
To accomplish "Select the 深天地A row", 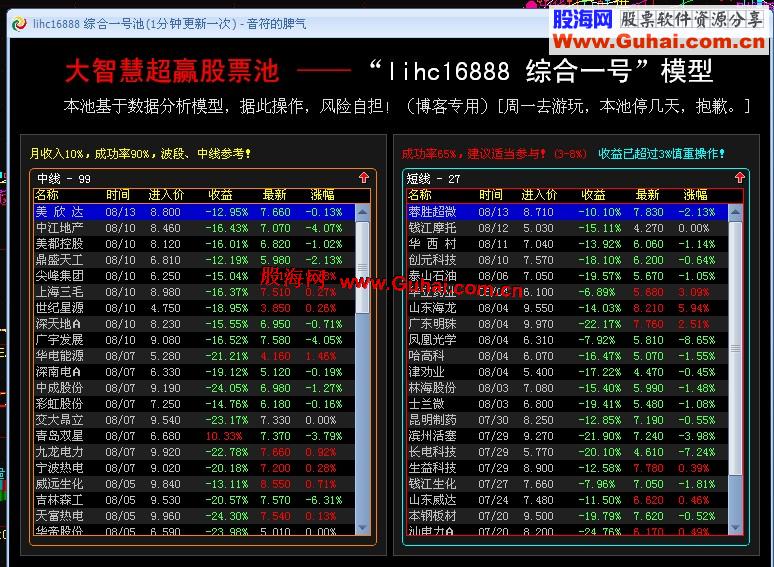I will click(x=194, y=324).
